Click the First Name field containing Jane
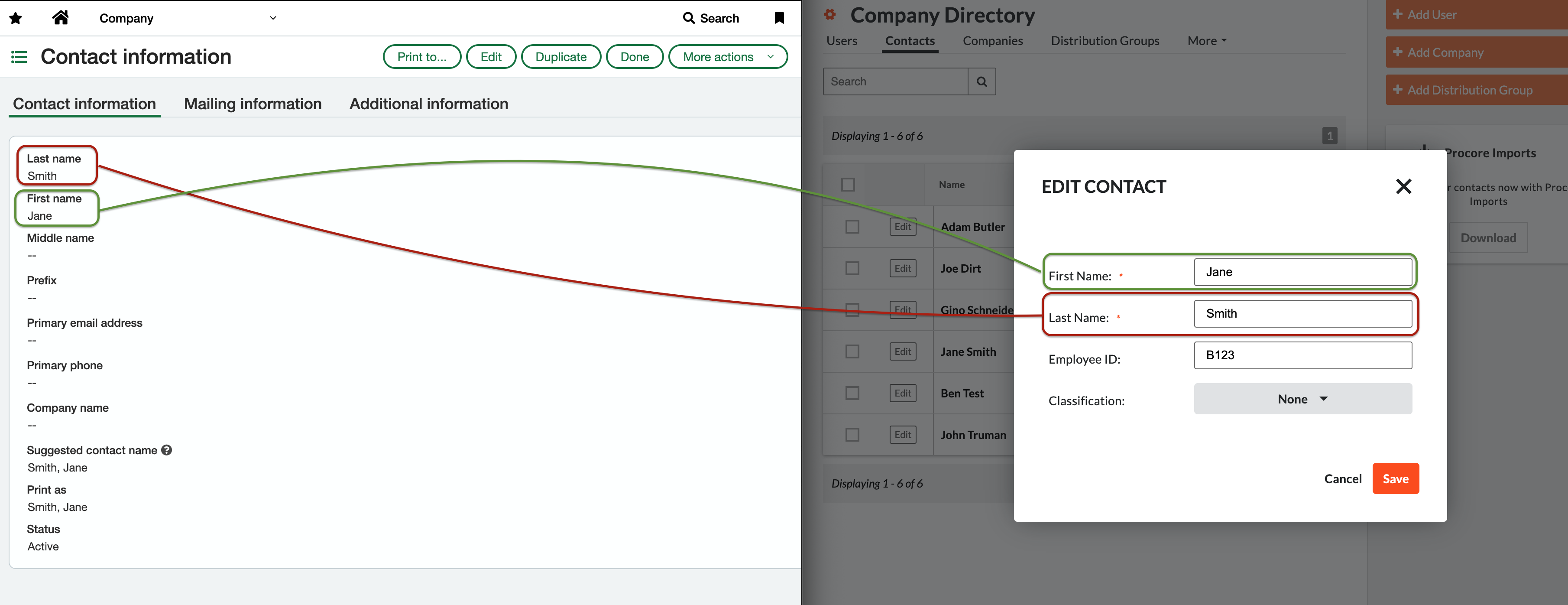 coord(1302,272)
